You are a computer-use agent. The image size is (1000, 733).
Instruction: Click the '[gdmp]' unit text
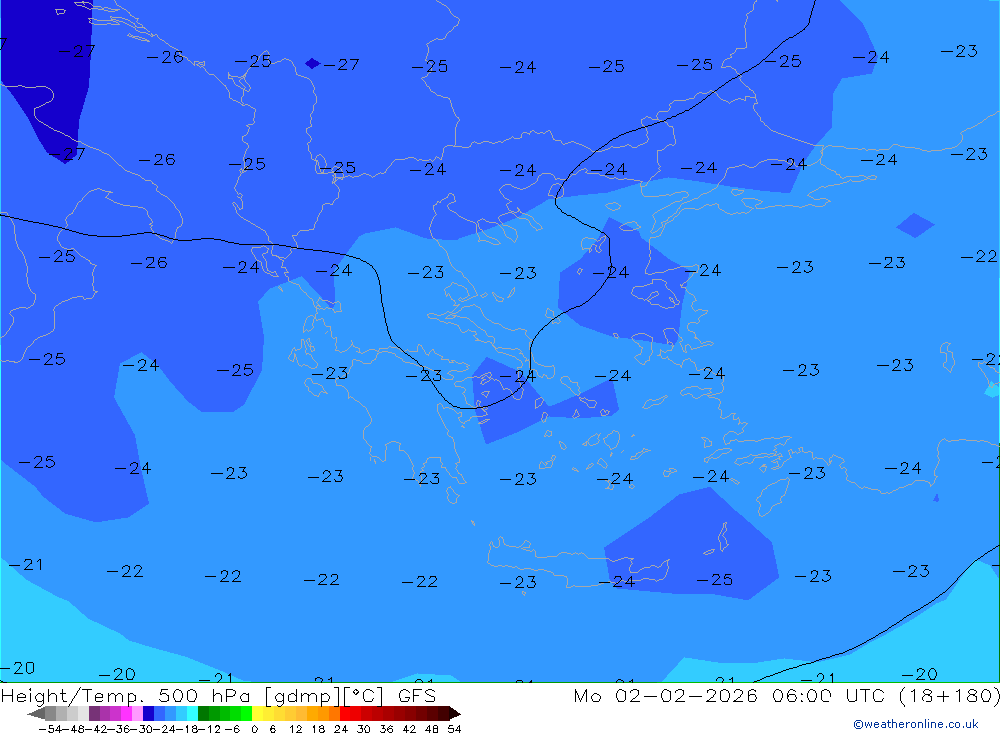[x=302, y=696]
